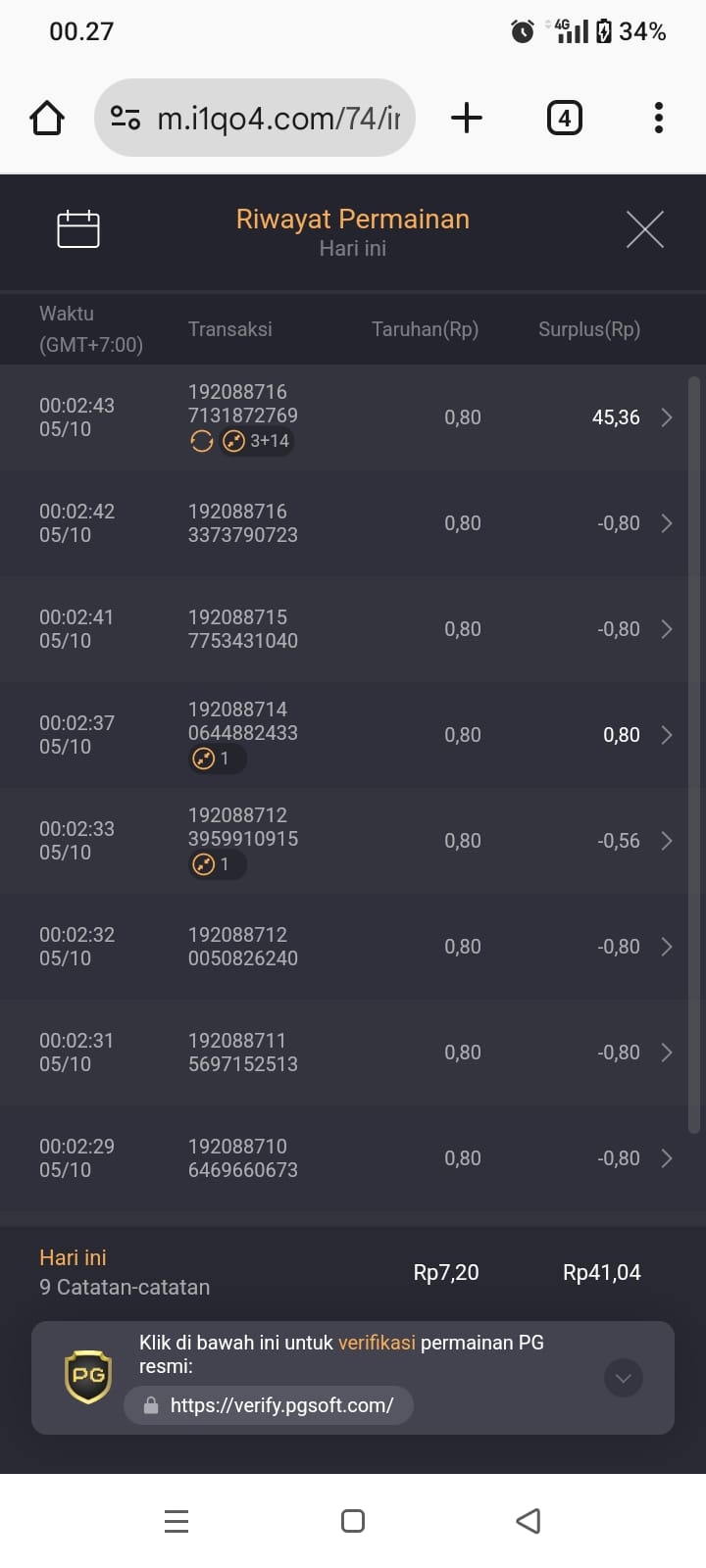Screen dimensions: 706x1568
Task: Click the history list scrollbar
Action: [x=694, y=755]
